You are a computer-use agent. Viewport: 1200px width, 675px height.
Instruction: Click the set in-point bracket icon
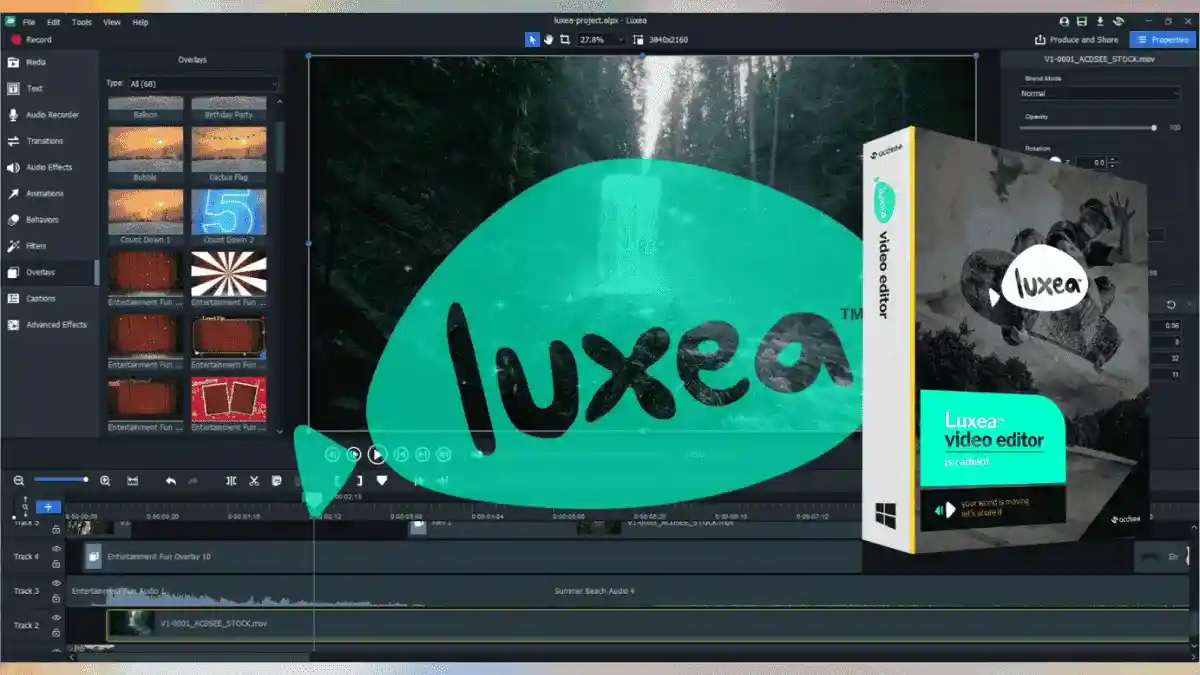pos(337,481)
